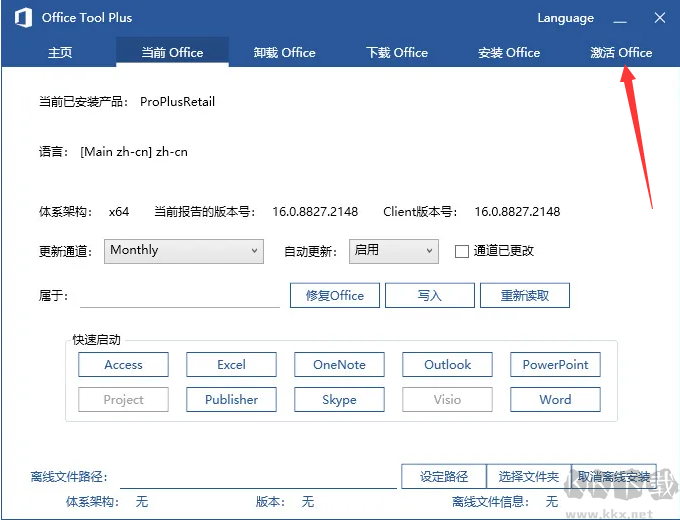The height and width of the screenshot is (521, 680).
Task: Click the Office Tool Plus title text
Action: pos(87,18)
